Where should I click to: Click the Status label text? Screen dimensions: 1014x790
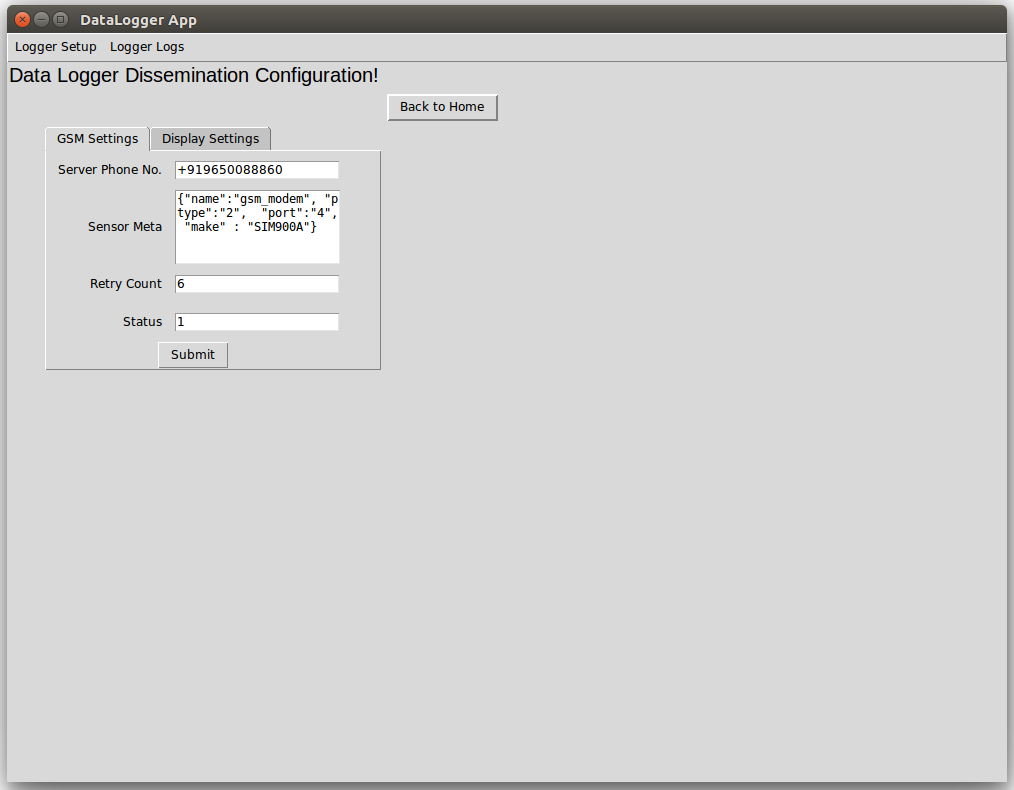[142, 322]
